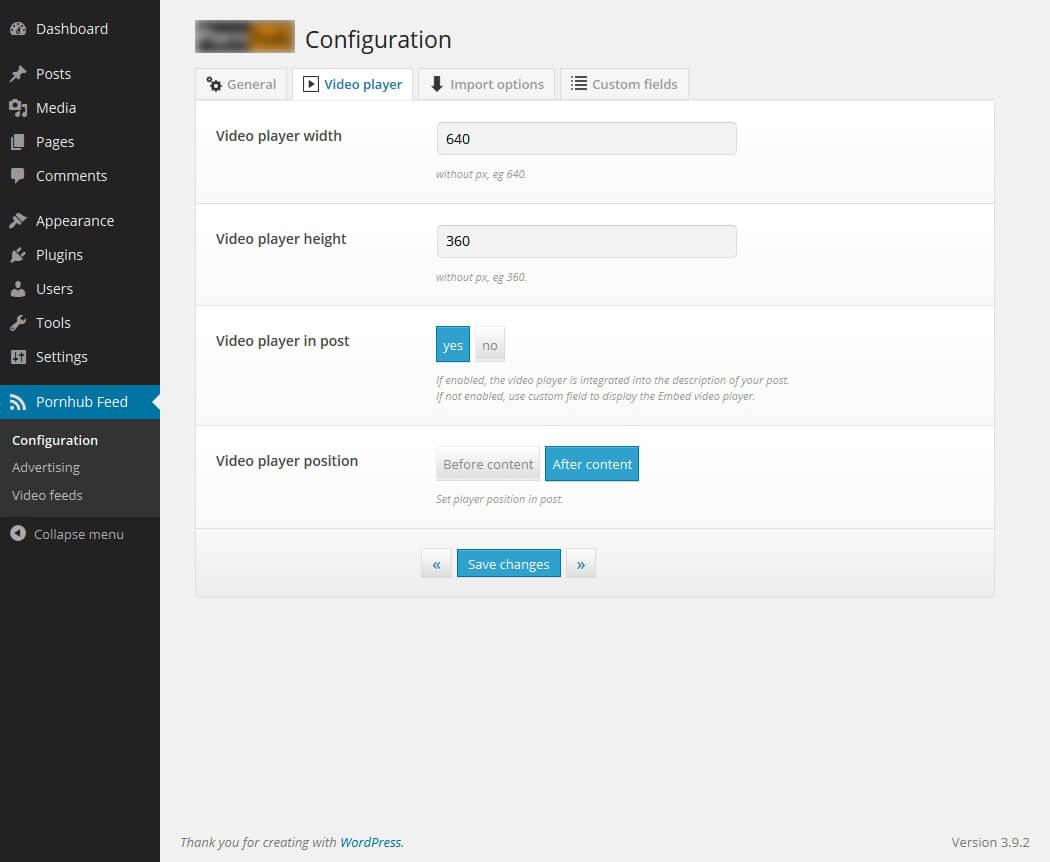Click the blurred plugin logo image
Screen dimensions: 1050x862
pyautogui.click(x=244, y=37)
